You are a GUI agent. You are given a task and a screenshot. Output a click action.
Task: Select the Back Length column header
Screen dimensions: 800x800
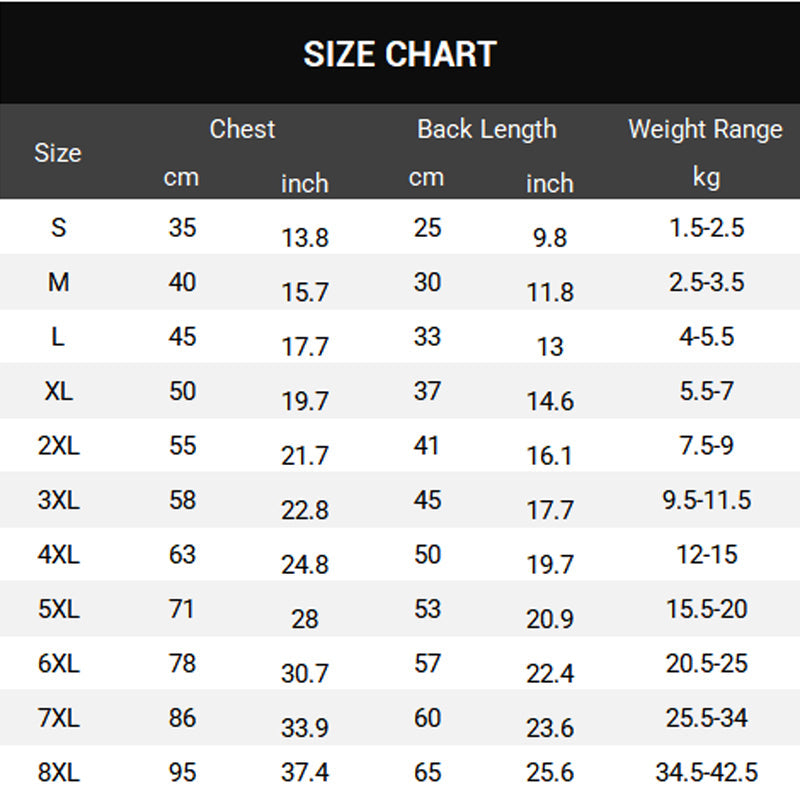(x=487, y=130)
